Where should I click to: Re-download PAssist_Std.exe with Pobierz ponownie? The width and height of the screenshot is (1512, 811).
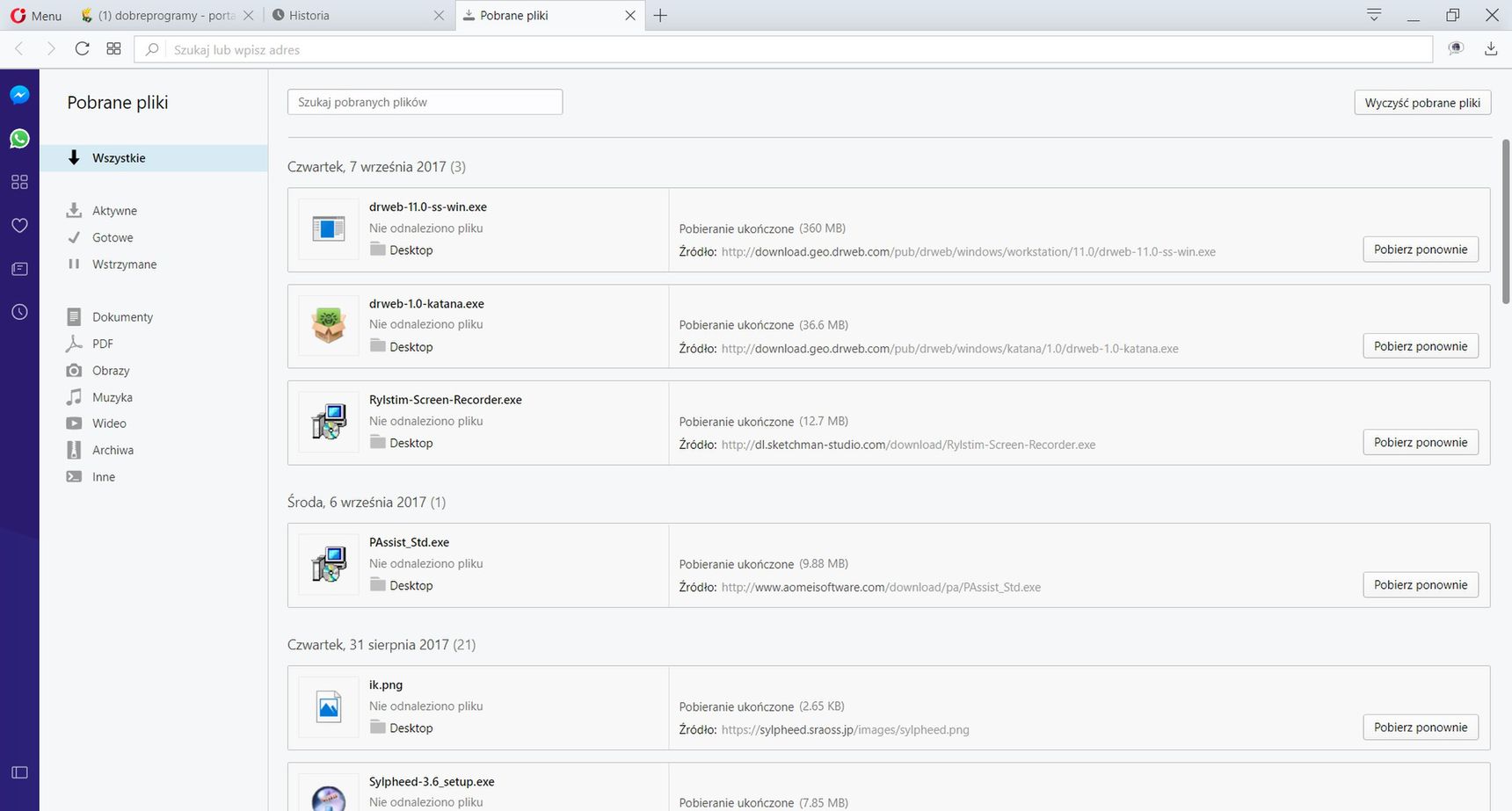[x=1421, y=585]
